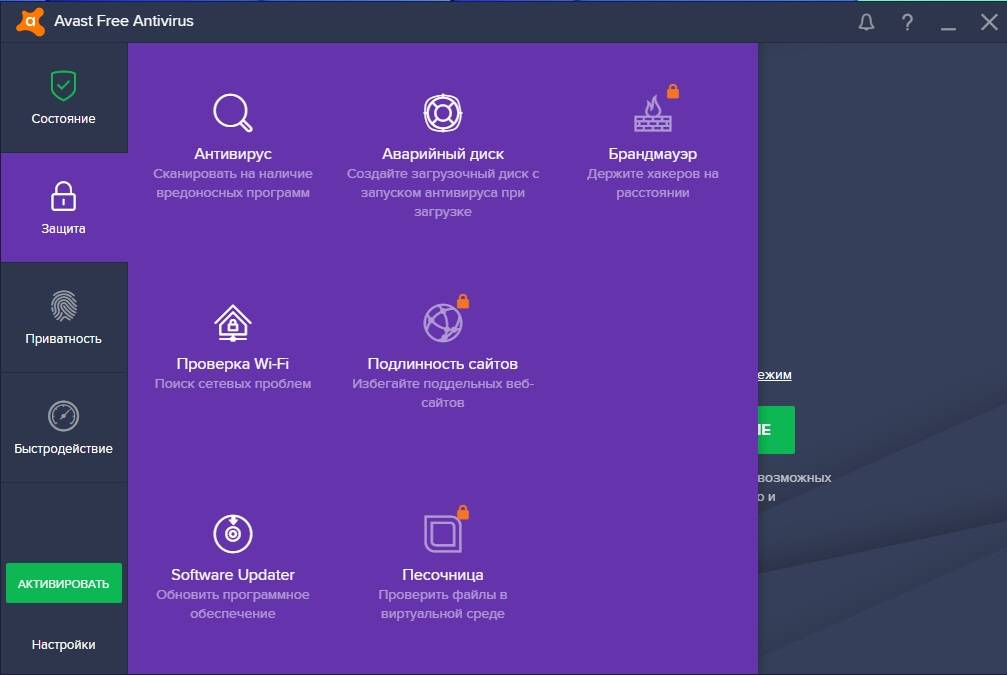Click the Software Updater disc icon
1007x675 pixels.
pos(232,533)
